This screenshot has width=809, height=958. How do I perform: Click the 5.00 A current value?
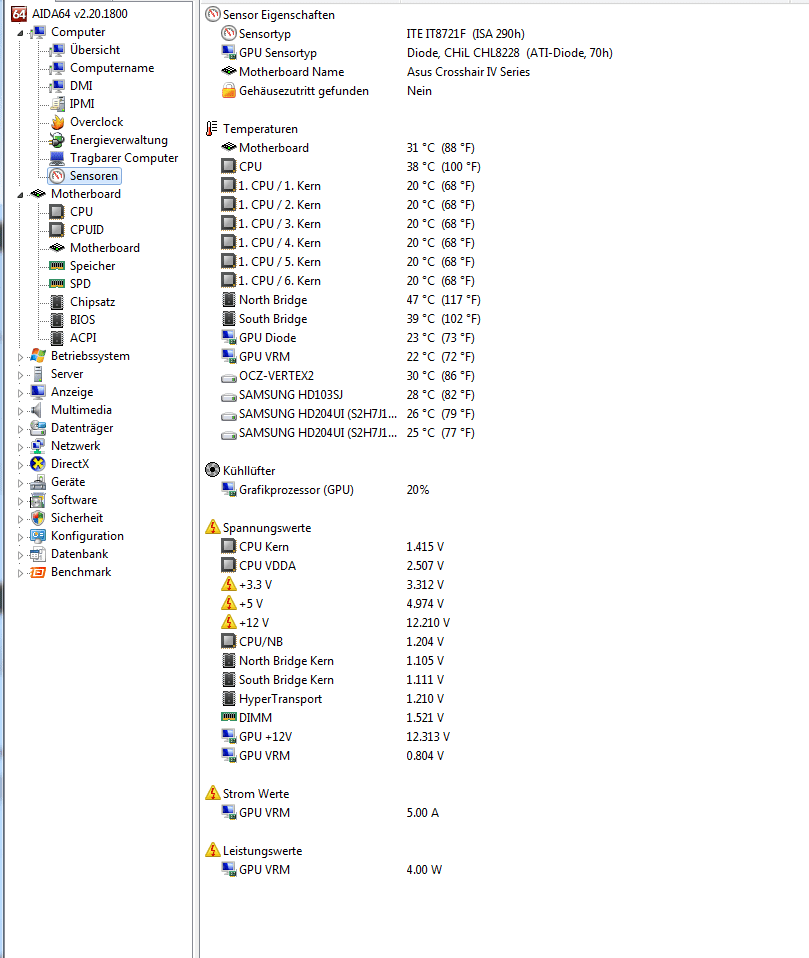coord(422,813)
